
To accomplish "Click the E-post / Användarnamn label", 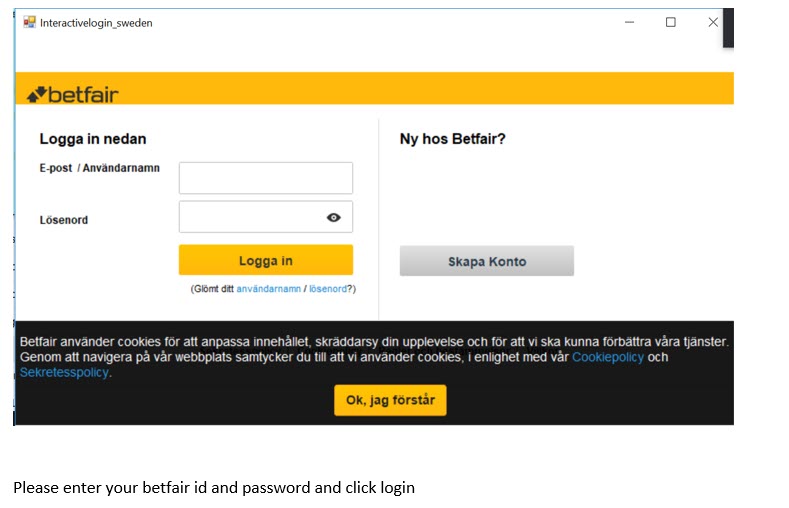I will tap(99, 169).
